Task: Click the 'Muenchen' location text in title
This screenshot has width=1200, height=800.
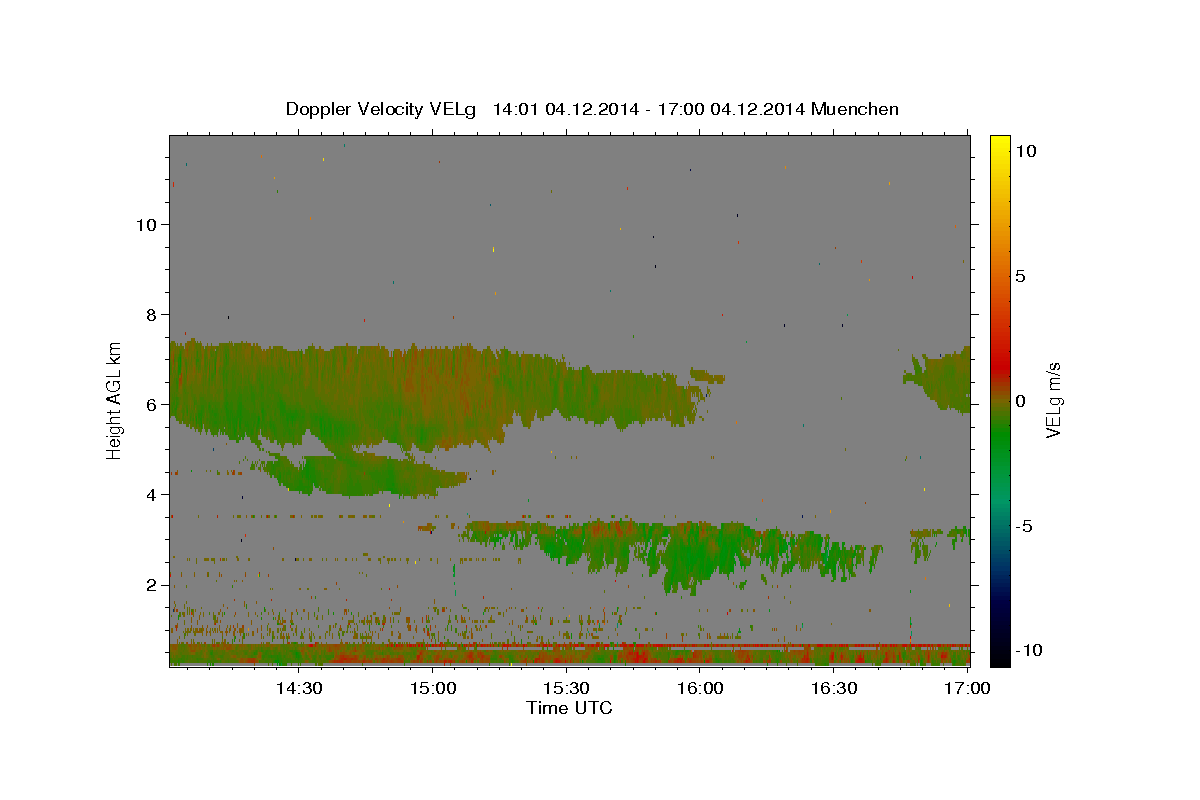Action: point(856,109)
